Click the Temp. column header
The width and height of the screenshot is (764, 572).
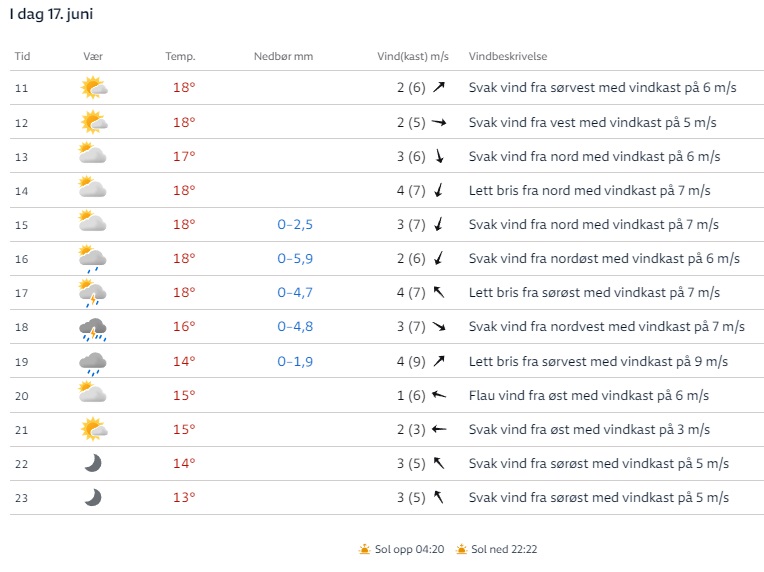click(180, 56)
